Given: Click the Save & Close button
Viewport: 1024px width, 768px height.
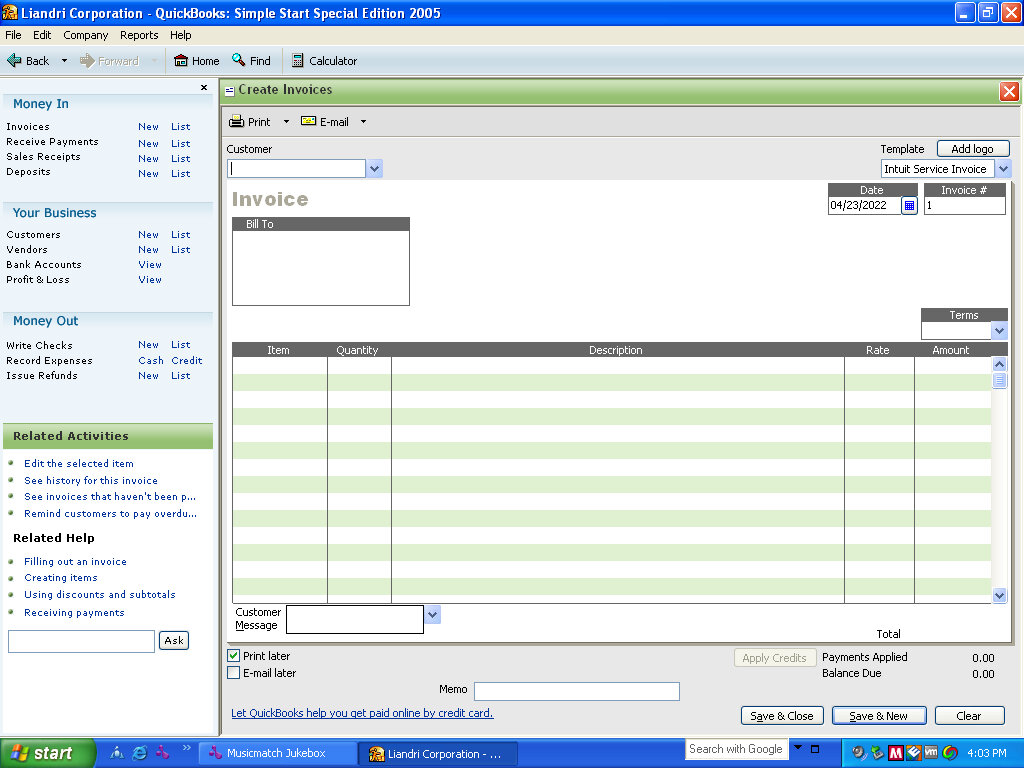Looking at the screenshot, I should 782,716.
